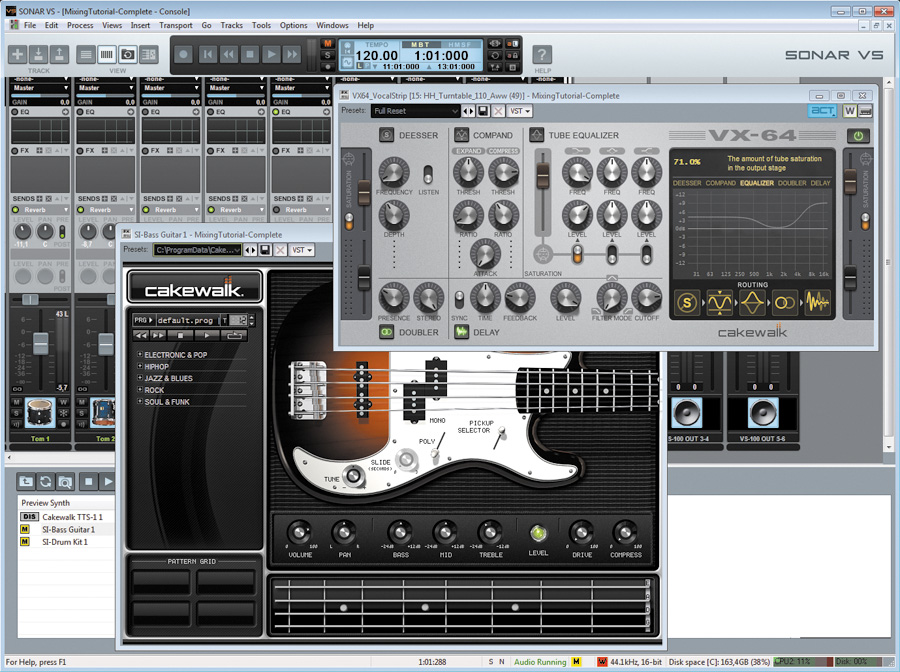Toggle the Deesser Listen switch
The width and height of the screenshot is (900, 672).
[x=429, y=174]
